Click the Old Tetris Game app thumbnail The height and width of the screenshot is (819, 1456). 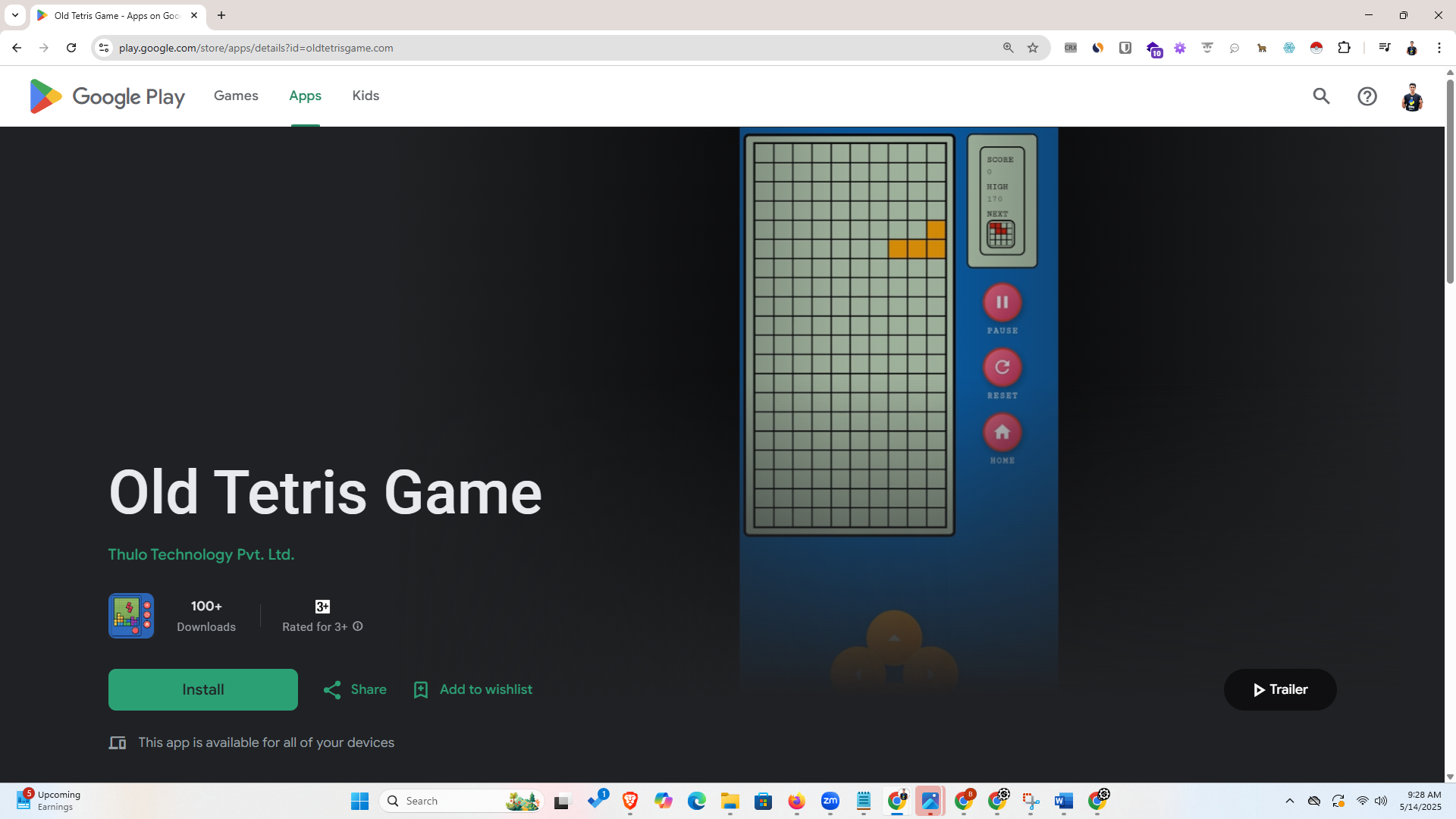[130, 615]
